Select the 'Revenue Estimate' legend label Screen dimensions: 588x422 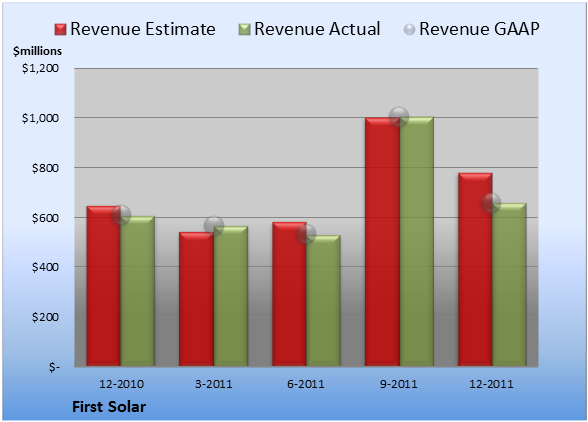coord(143,29)
